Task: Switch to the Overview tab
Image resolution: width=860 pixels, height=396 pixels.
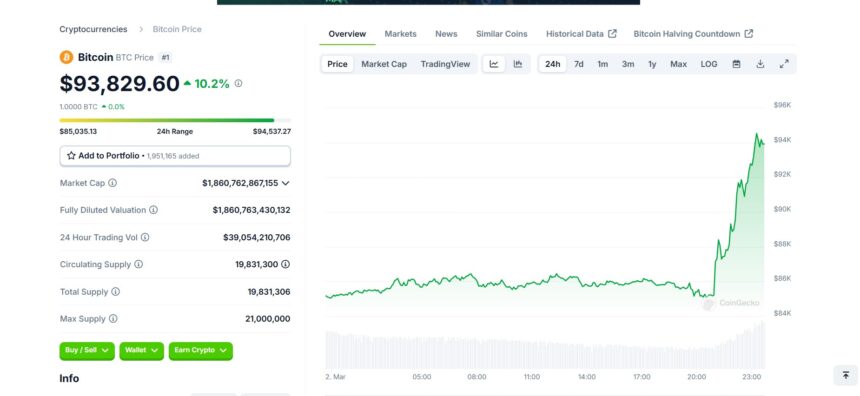Action: 347,34
